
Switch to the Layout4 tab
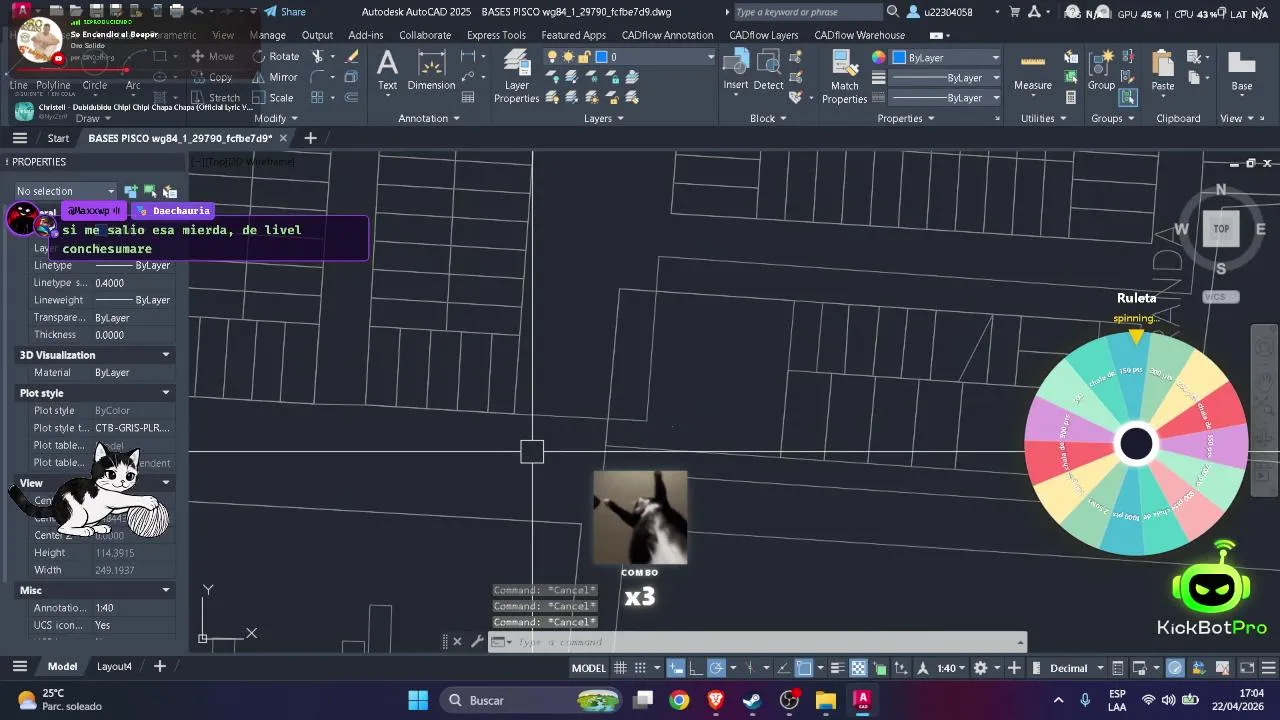pyautogui.click(x=114, y=666)
